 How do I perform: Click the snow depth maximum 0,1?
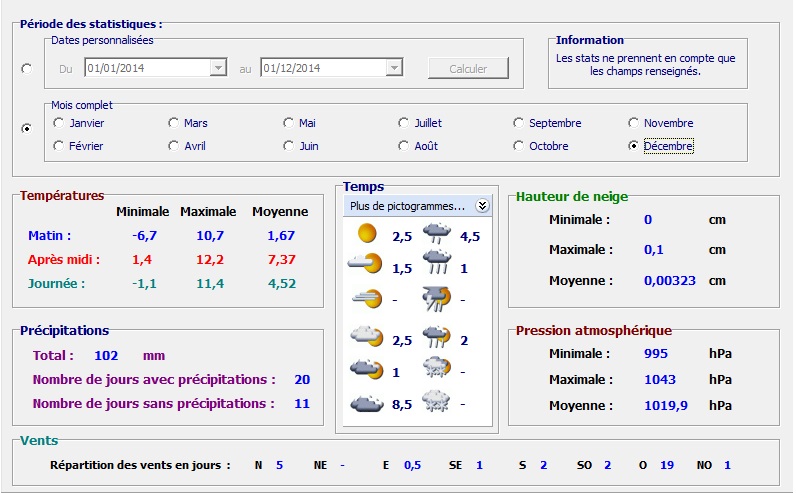(x=653, y=249)
